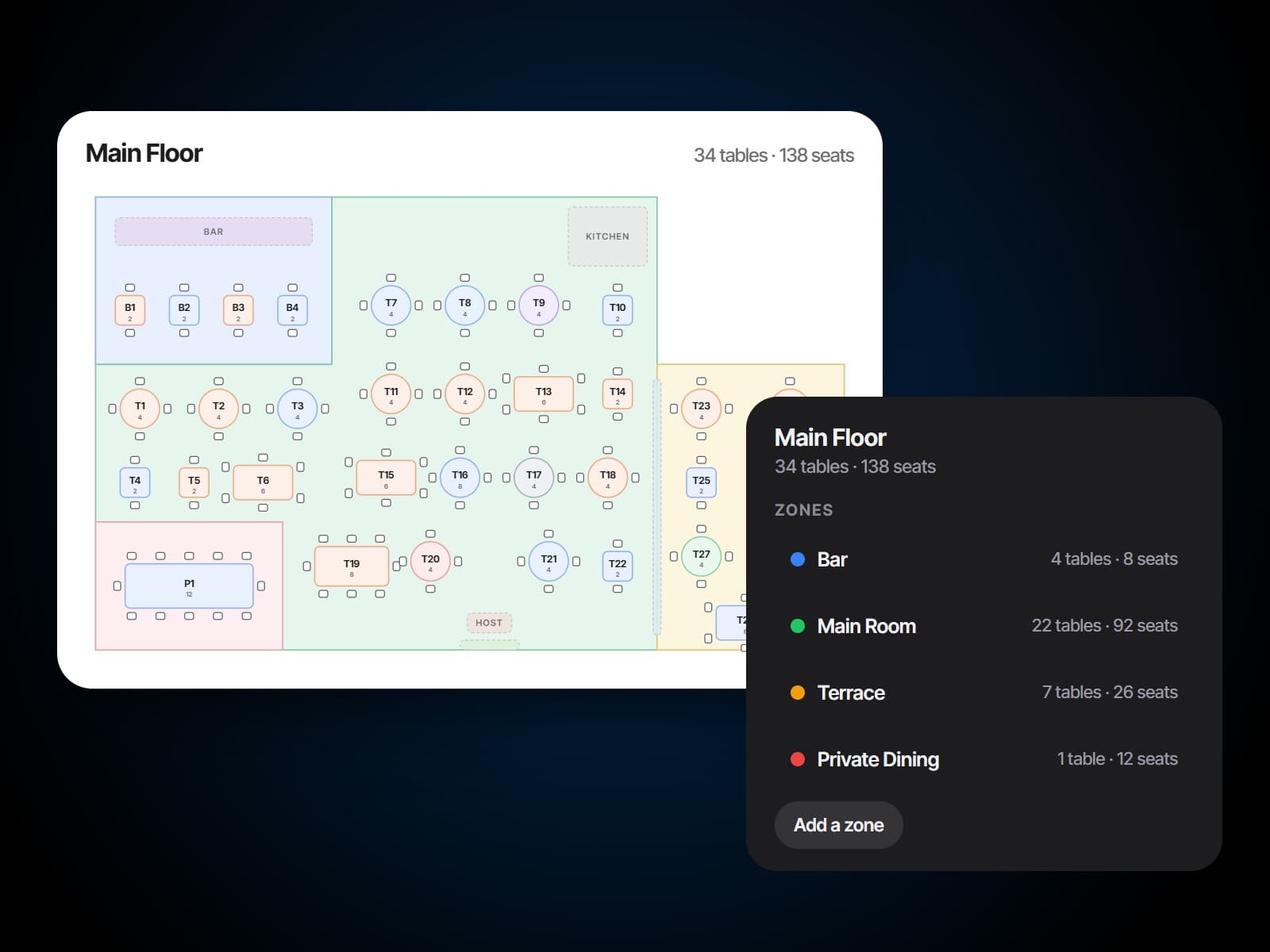Pick rectangular table T19
1270x952 pixels.
[x=352, y=566]
